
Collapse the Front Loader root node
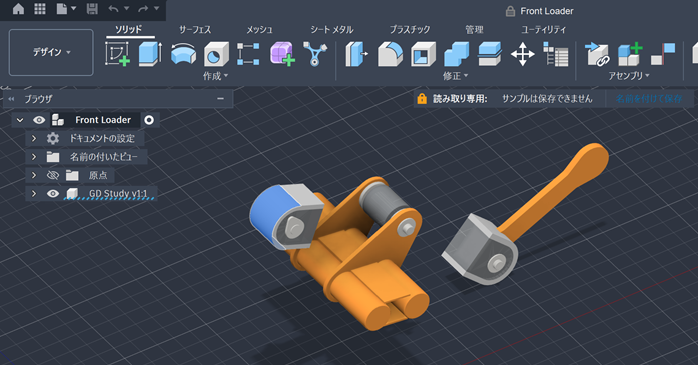coord(20,120)
